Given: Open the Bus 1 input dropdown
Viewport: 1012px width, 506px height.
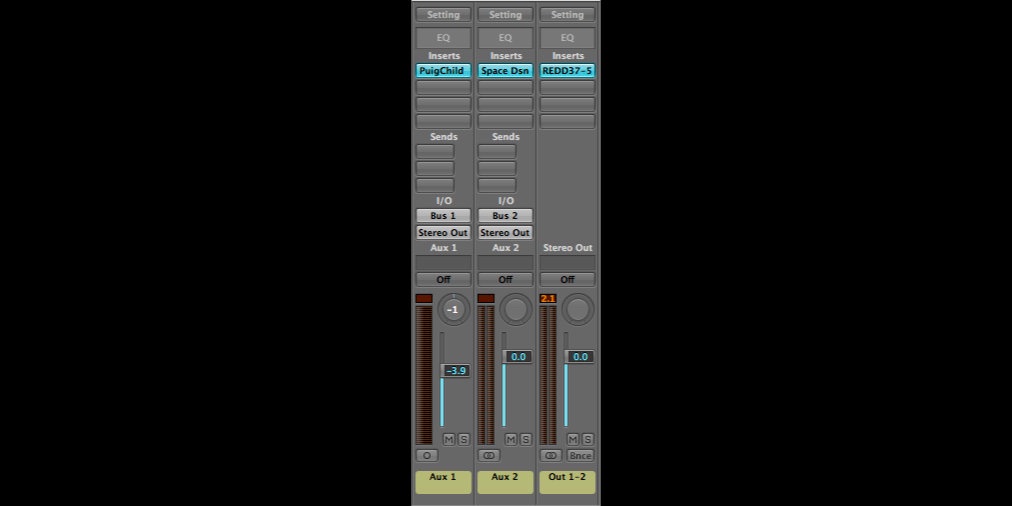Looking at the screenshot, I should [x=443, y=216].
